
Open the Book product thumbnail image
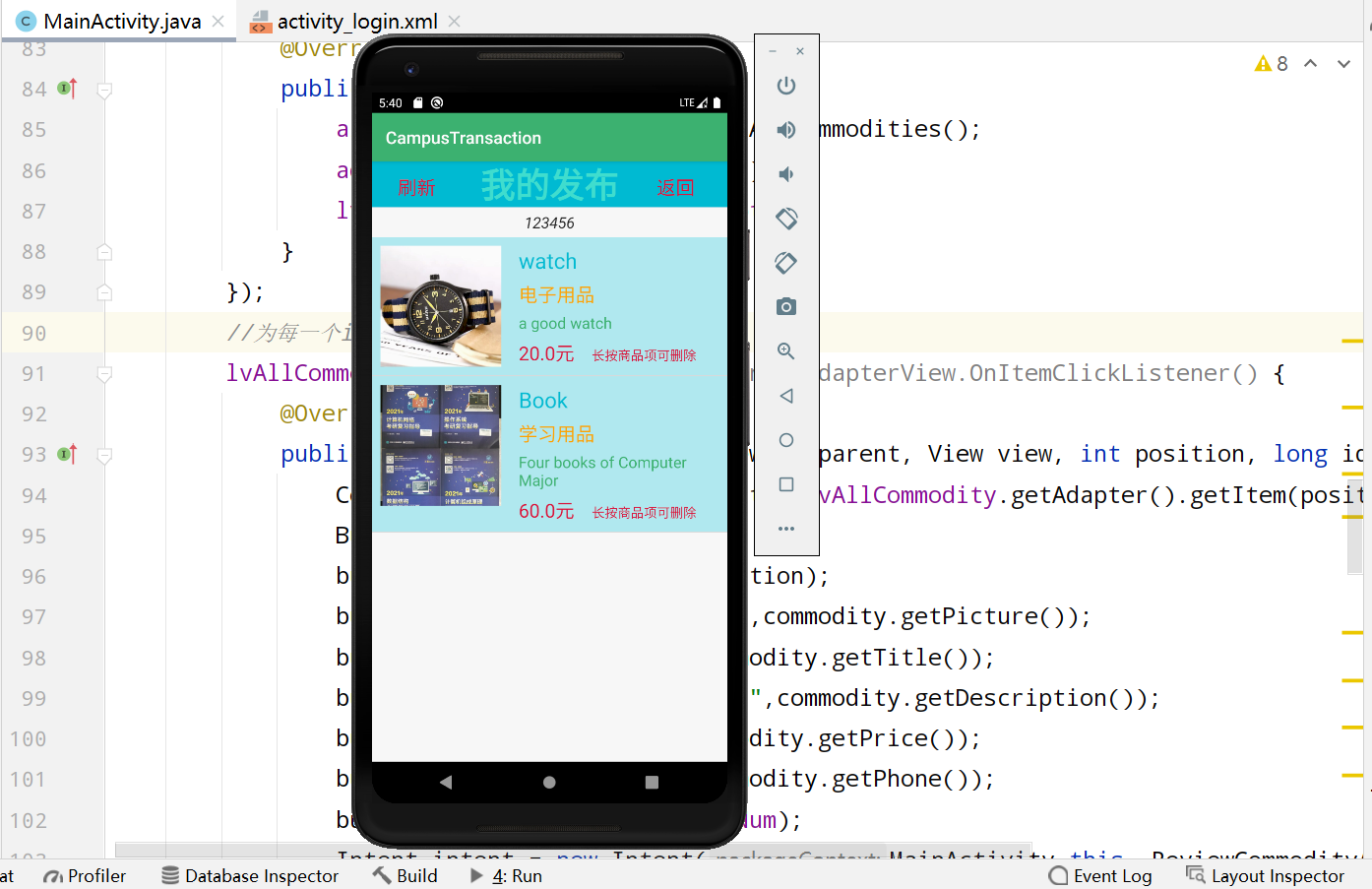click(x=441, y=446)
